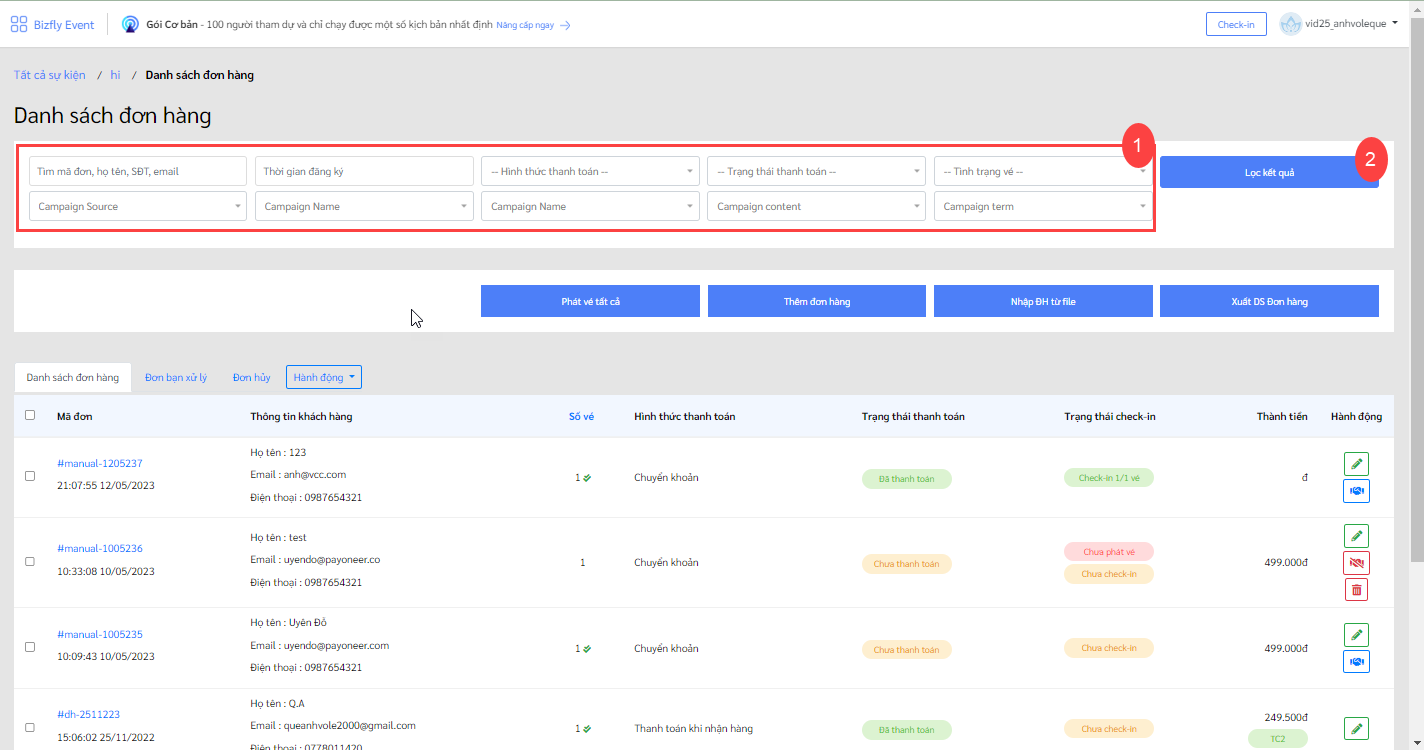Viewport: 1424px width, 750px height.
Task: Click Nhập ĐH từ file import button
Action: [1043, 301]
